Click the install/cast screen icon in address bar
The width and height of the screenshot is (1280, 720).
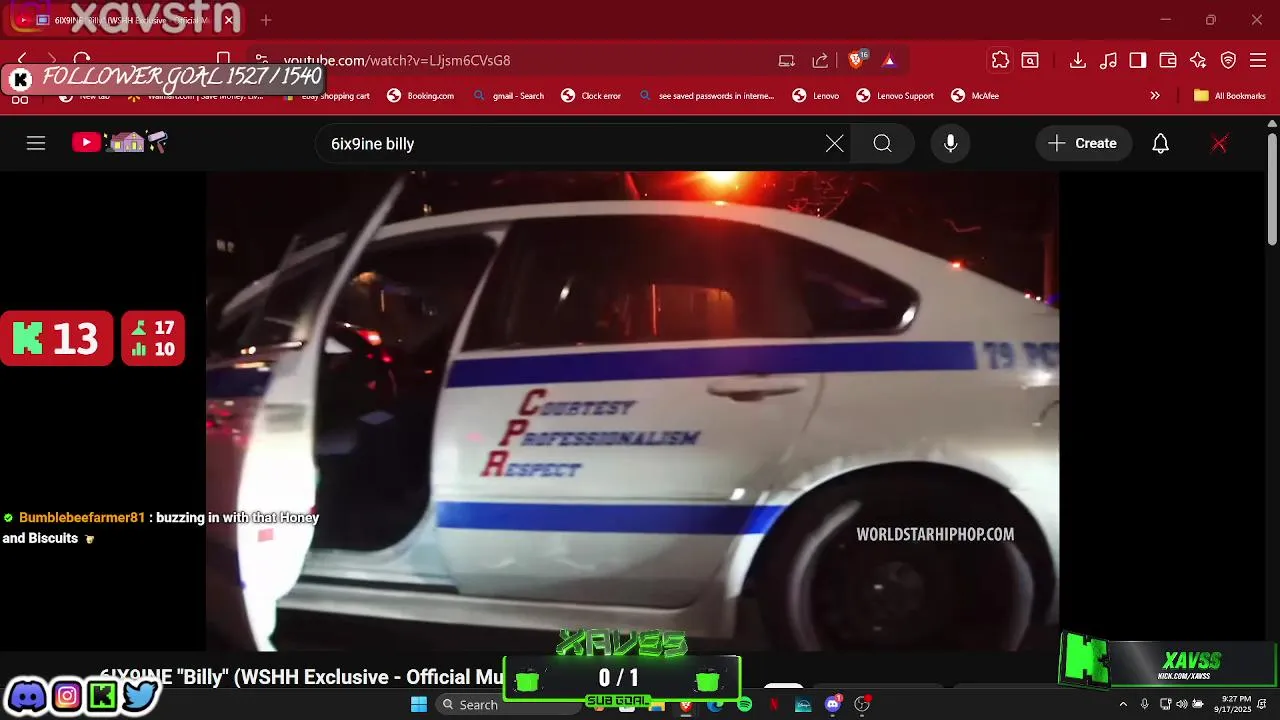point(787,60)
